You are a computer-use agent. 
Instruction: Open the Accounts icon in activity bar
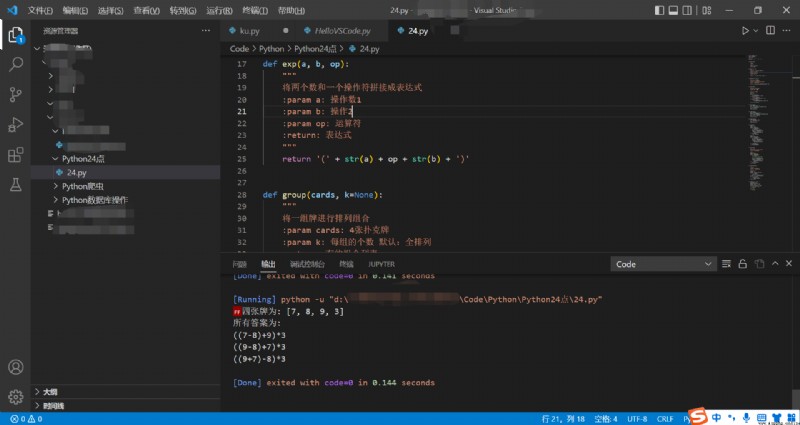16,367
